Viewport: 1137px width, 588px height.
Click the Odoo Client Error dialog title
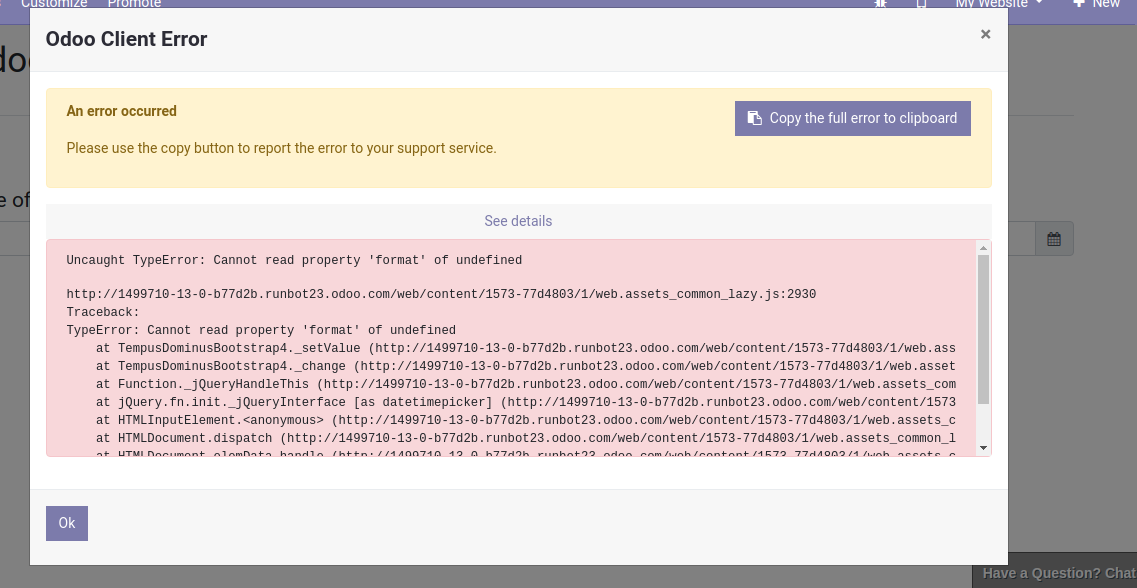[x=125, y=39]
